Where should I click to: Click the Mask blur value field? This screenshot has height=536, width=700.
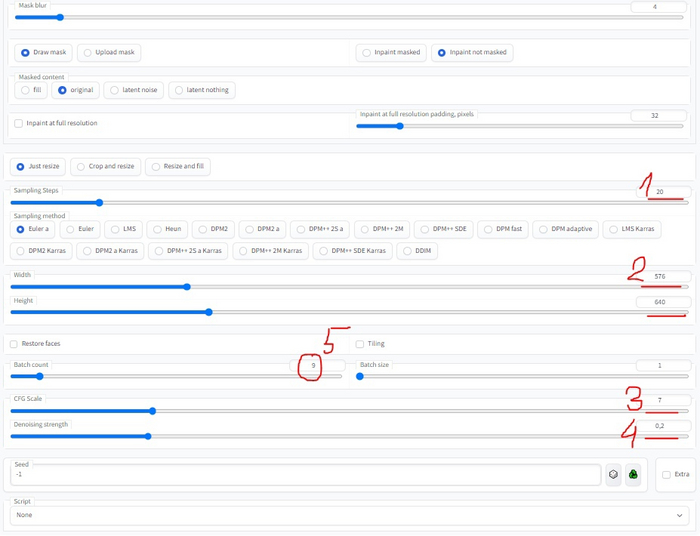point(658,7)
